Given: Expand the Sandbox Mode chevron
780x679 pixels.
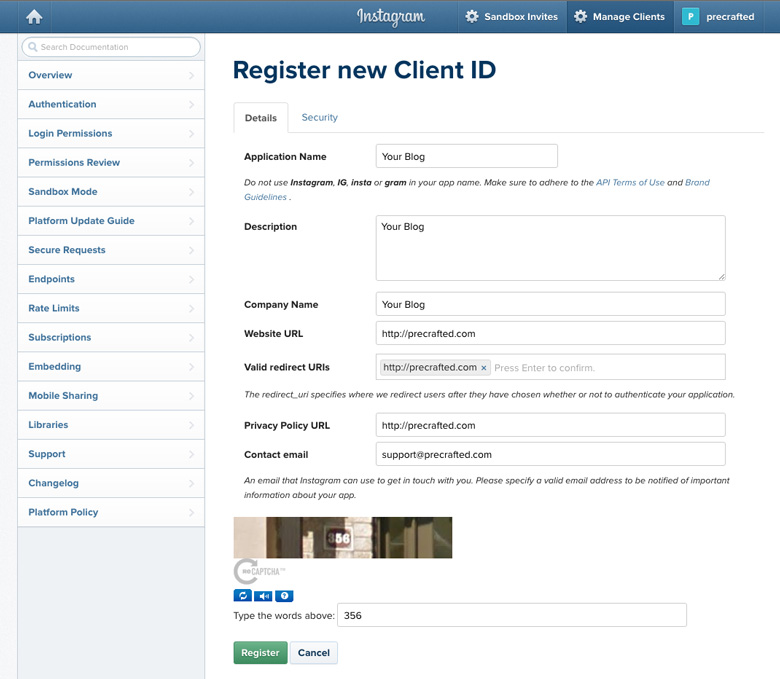Looking at the screenshot, I should coord(192,192).
